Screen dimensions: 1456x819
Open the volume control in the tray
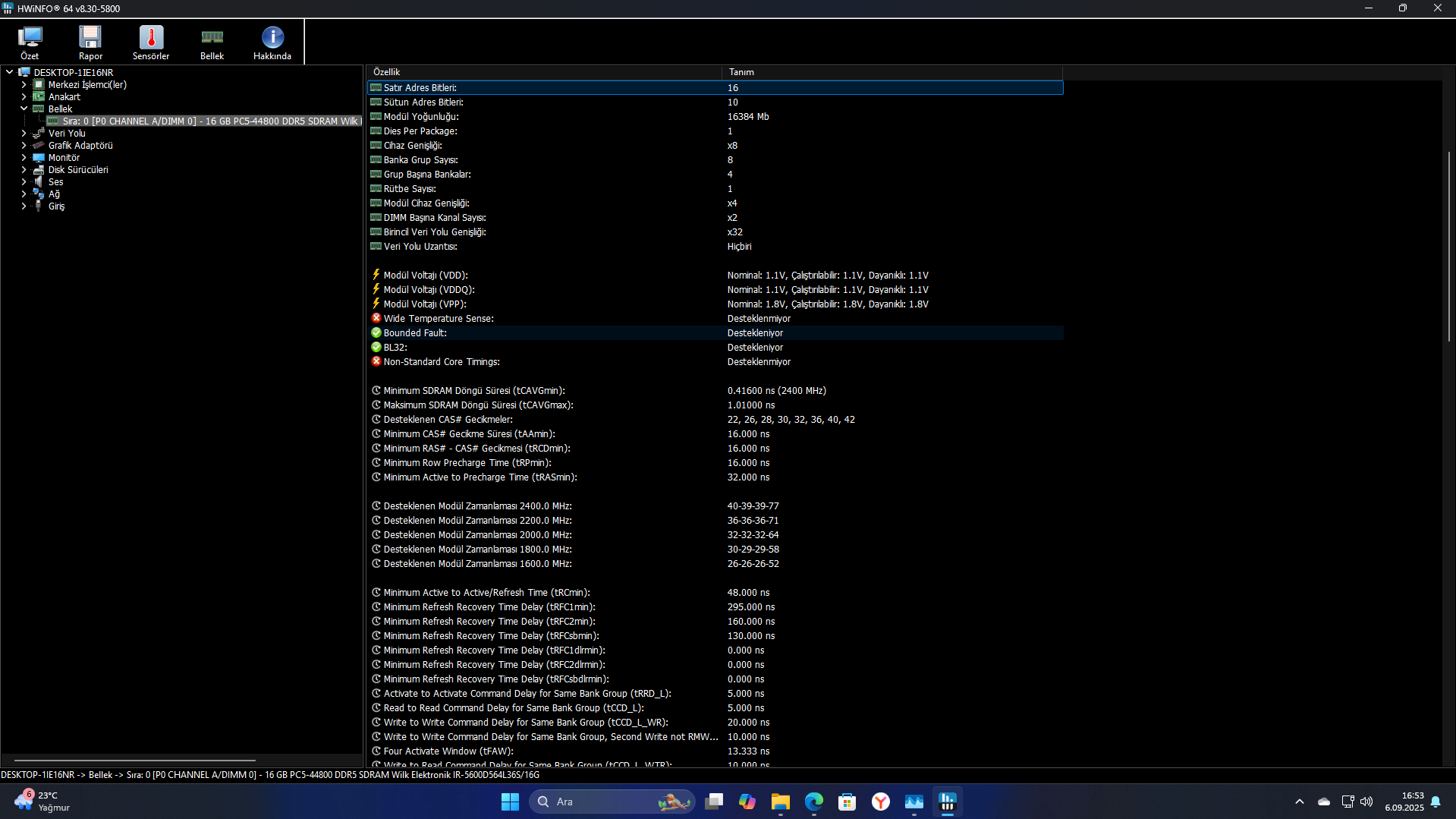point(1366,802)
